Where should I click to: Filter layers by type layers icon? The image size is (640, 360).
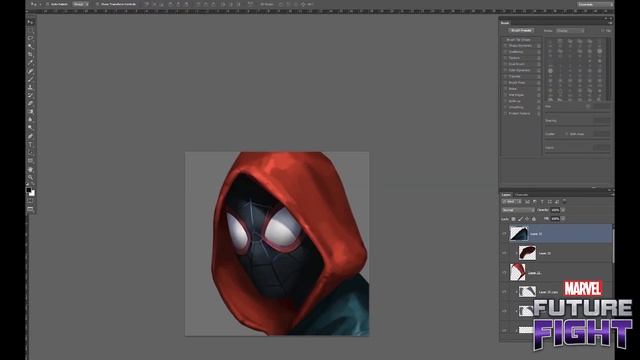pos(542,202)
